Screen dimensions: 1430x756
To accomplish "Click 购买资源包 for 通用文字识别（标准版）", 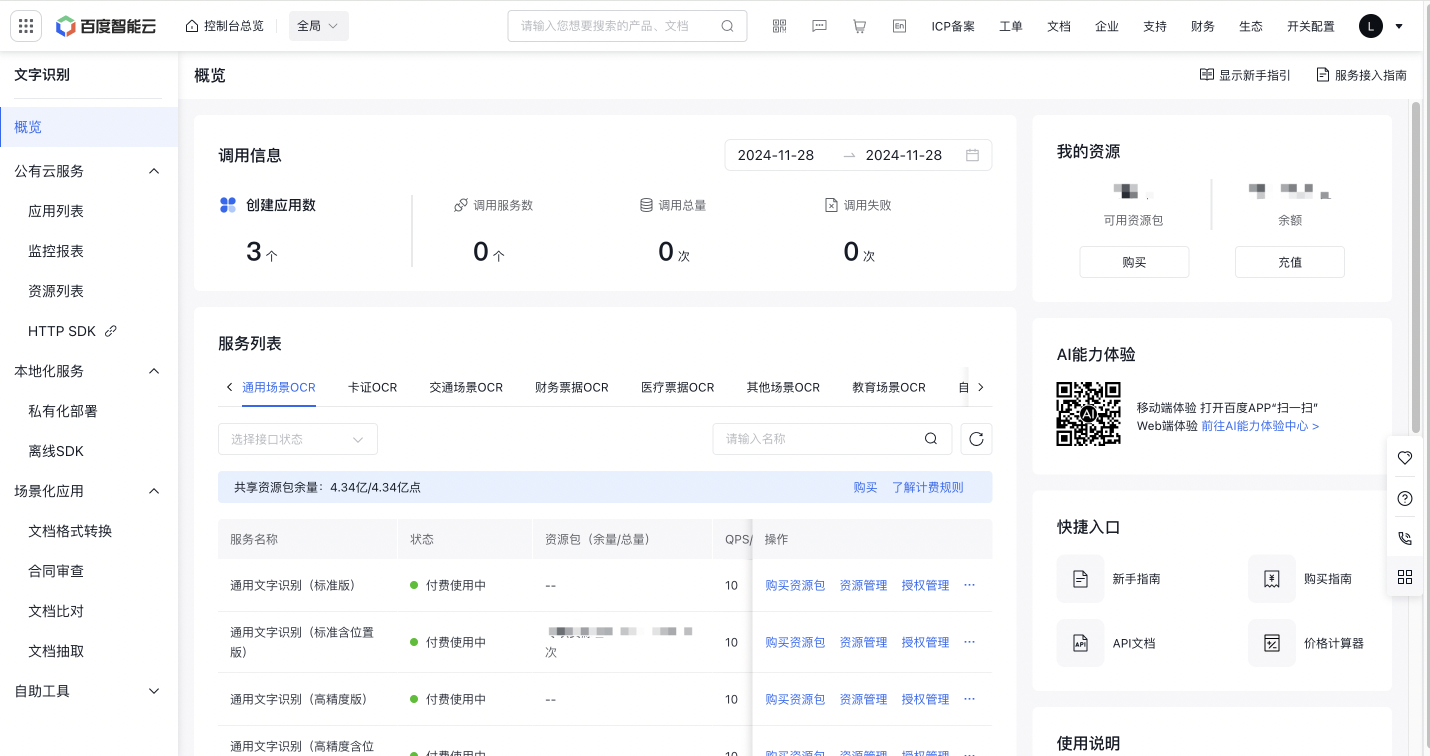I will (795, 585).
